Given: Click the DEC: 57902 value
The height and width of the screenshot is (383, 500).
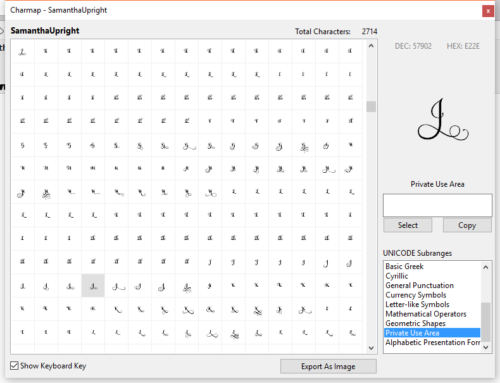Looking at the screenshot, I should 413,46.
